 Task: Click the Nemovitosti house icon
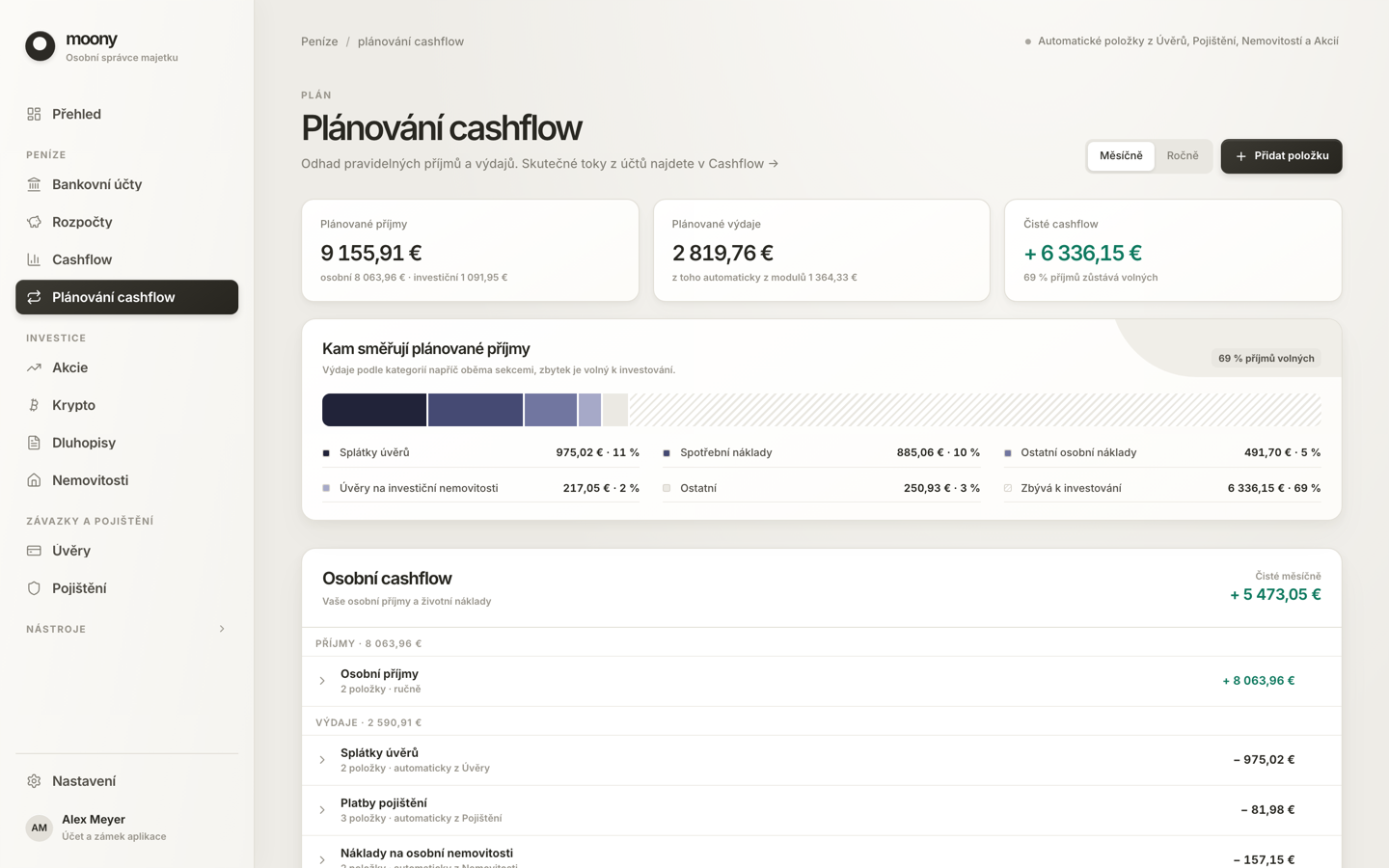tap(34, 480)
